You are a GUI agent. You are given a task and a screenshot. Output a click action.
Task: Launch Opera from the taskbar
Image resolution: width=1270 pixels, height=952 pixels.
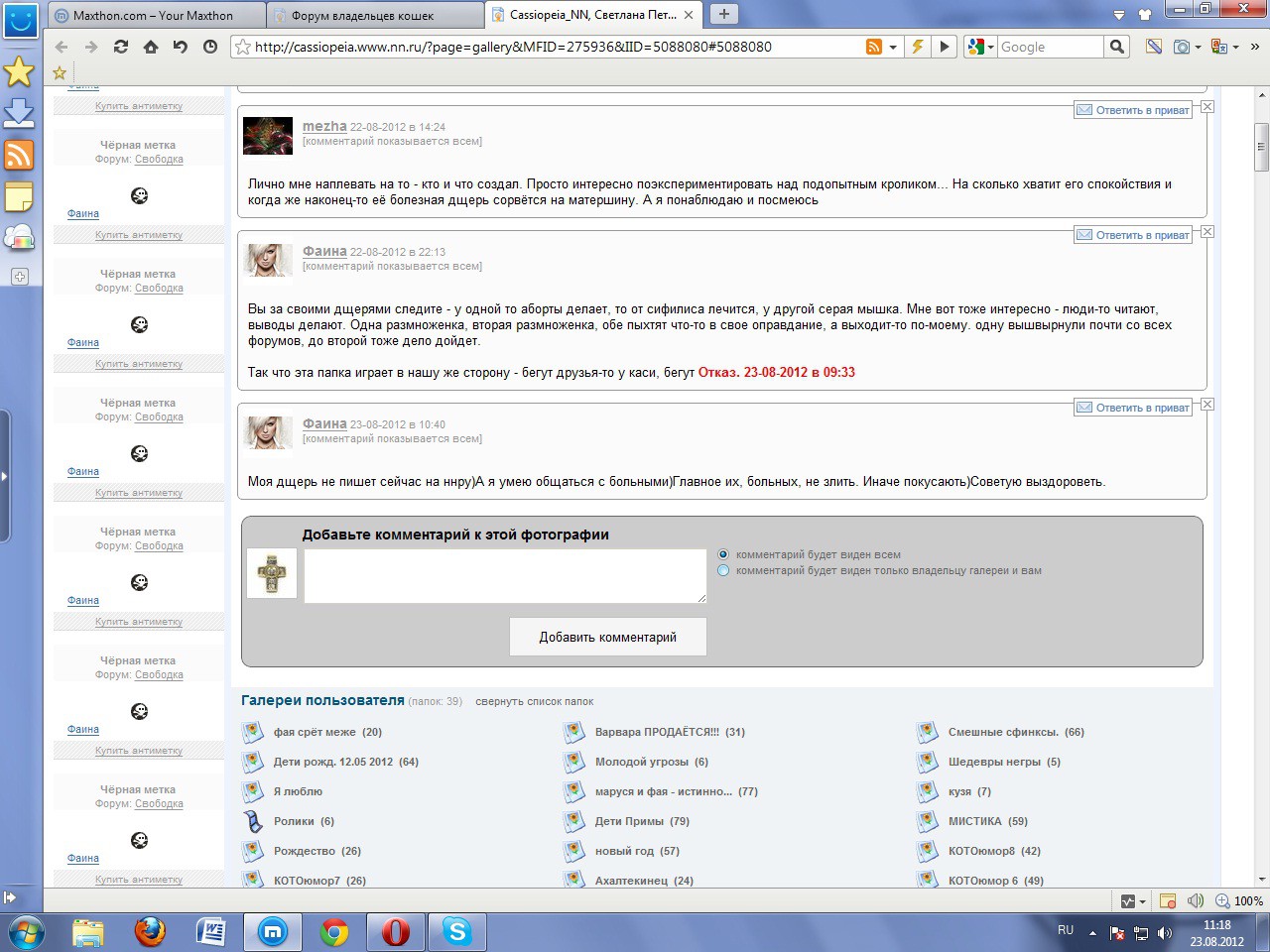coord(396,932)
